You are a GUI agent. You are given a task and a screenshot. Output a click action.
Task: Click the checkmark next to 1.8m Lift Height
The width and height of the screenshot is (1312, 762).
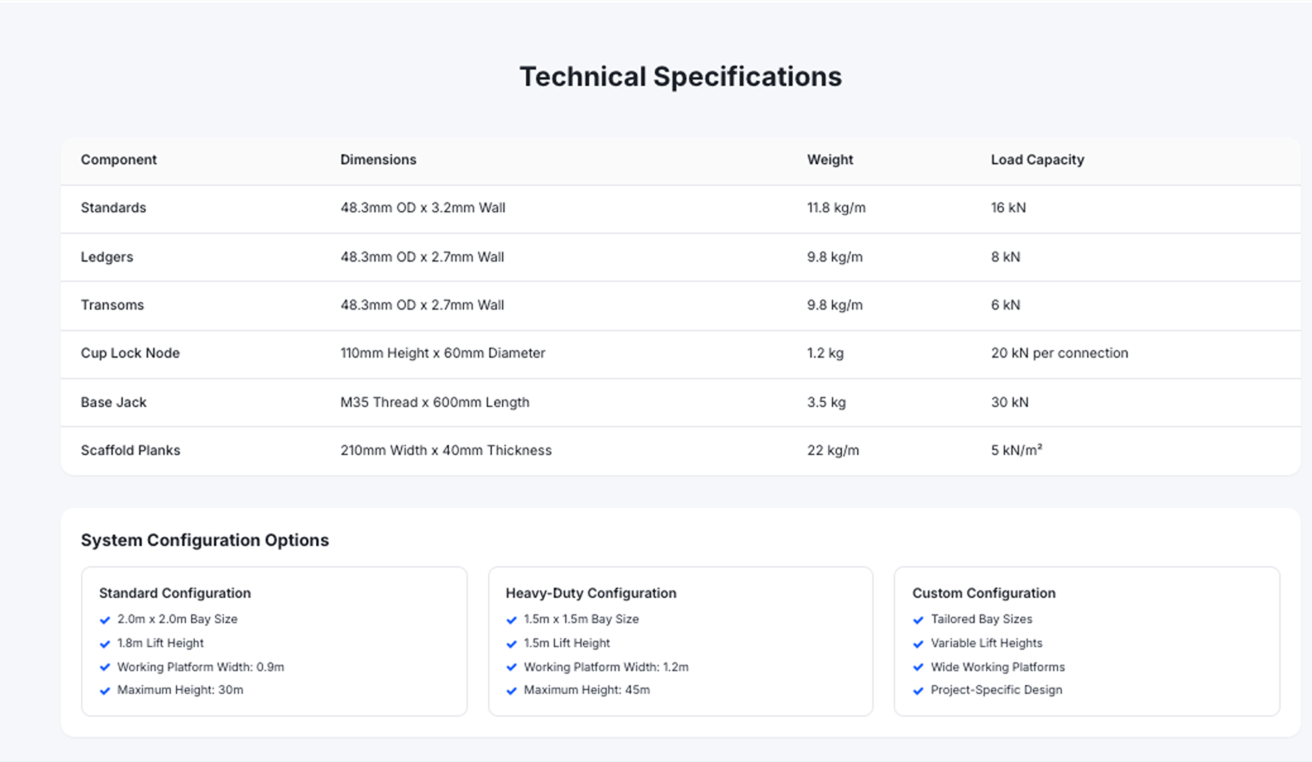click(x=106, y=644)
